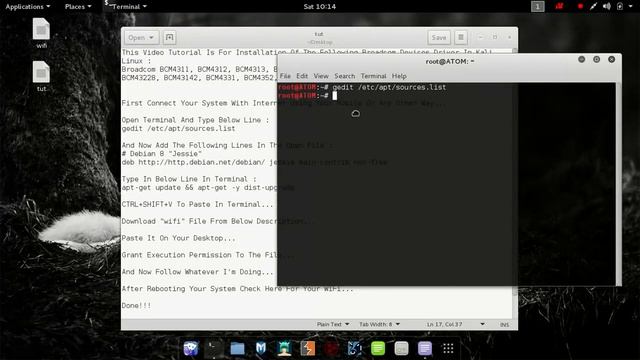Open the volume control icon
Image resolution: width=640 pixels, height=360 pixels.
click(x=607, y=6)
